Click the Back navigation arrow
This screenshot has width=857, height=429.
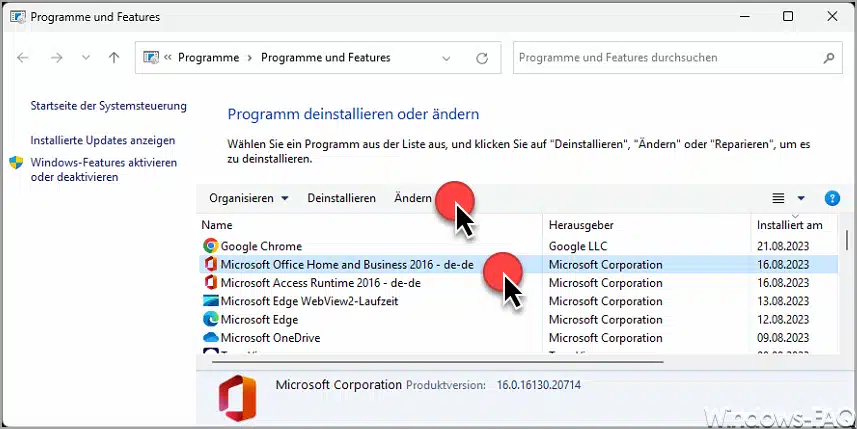22,57
